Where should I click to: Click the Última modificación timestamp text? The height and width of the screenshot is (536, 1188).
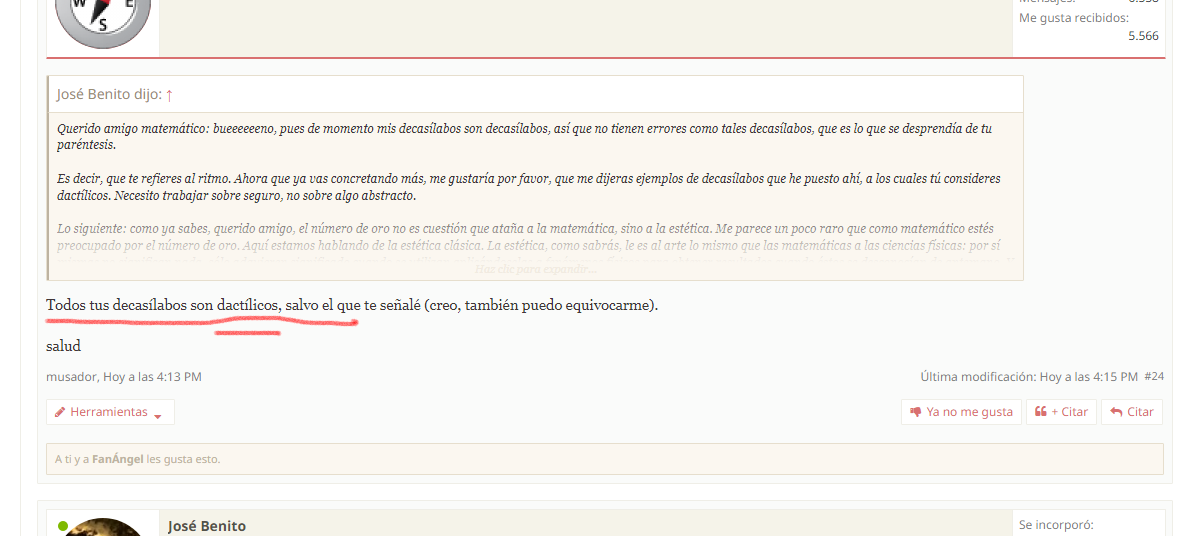1028,377
